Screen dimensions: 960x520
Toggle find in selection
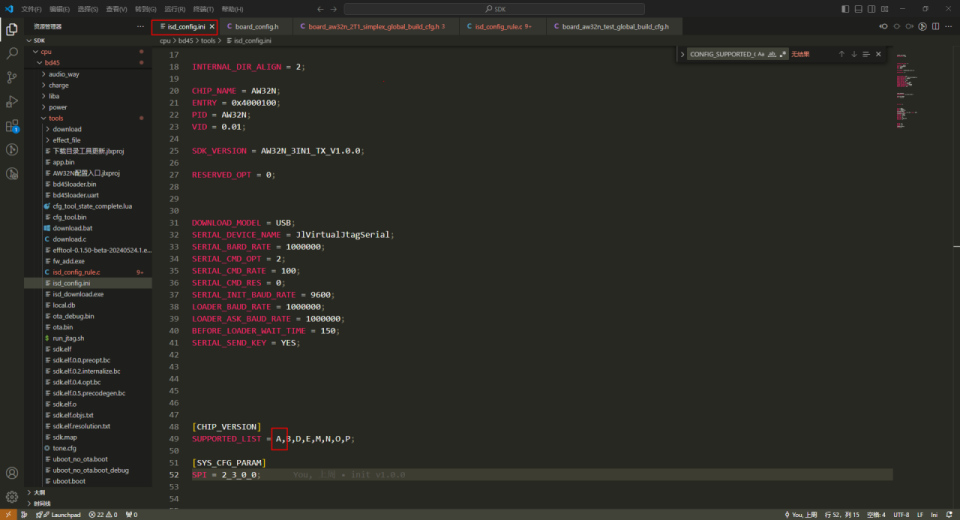pyautogui.click(x=866, y=54)
